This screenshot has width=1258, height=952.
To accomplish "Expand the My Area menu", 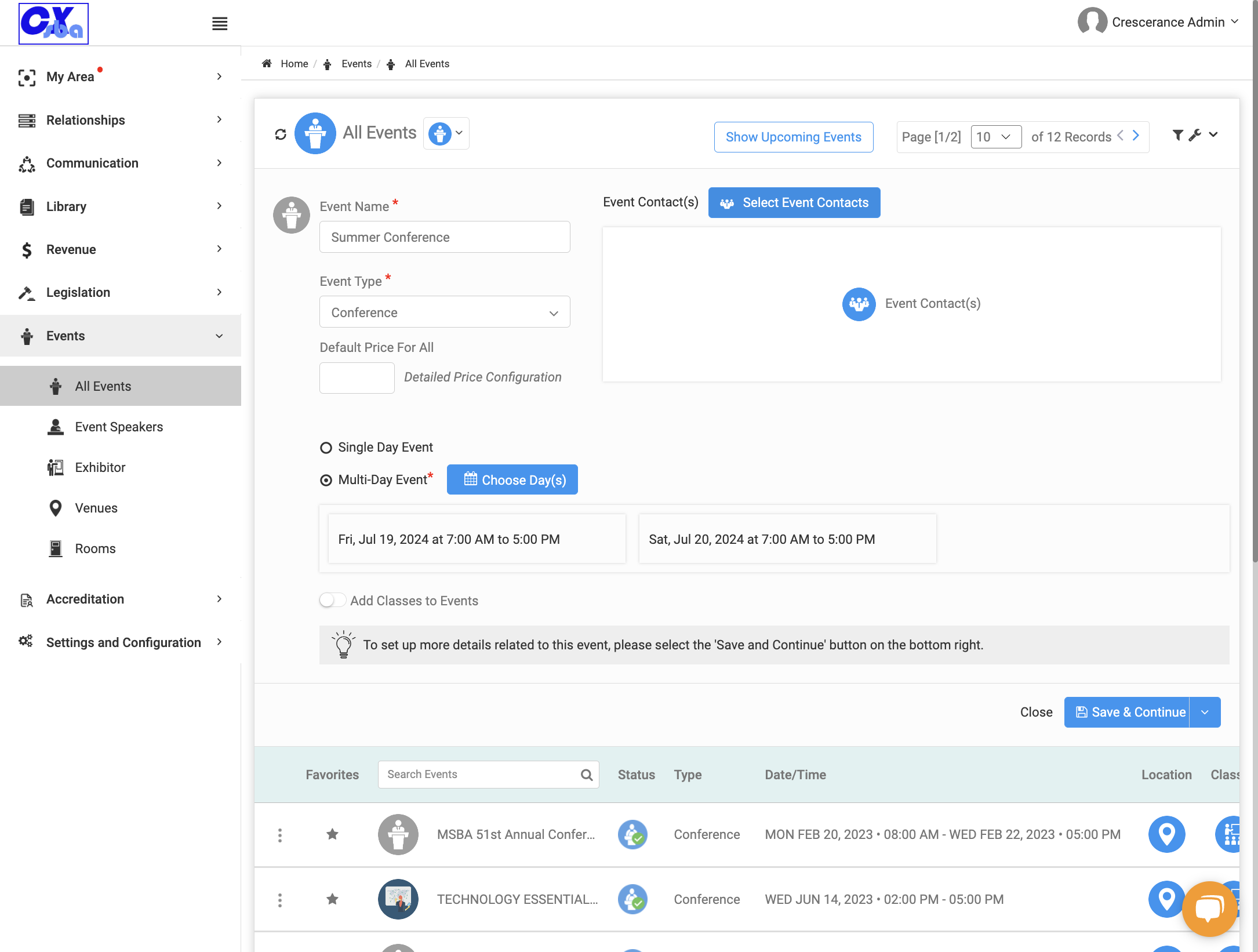I will click(x=121, y=77).
